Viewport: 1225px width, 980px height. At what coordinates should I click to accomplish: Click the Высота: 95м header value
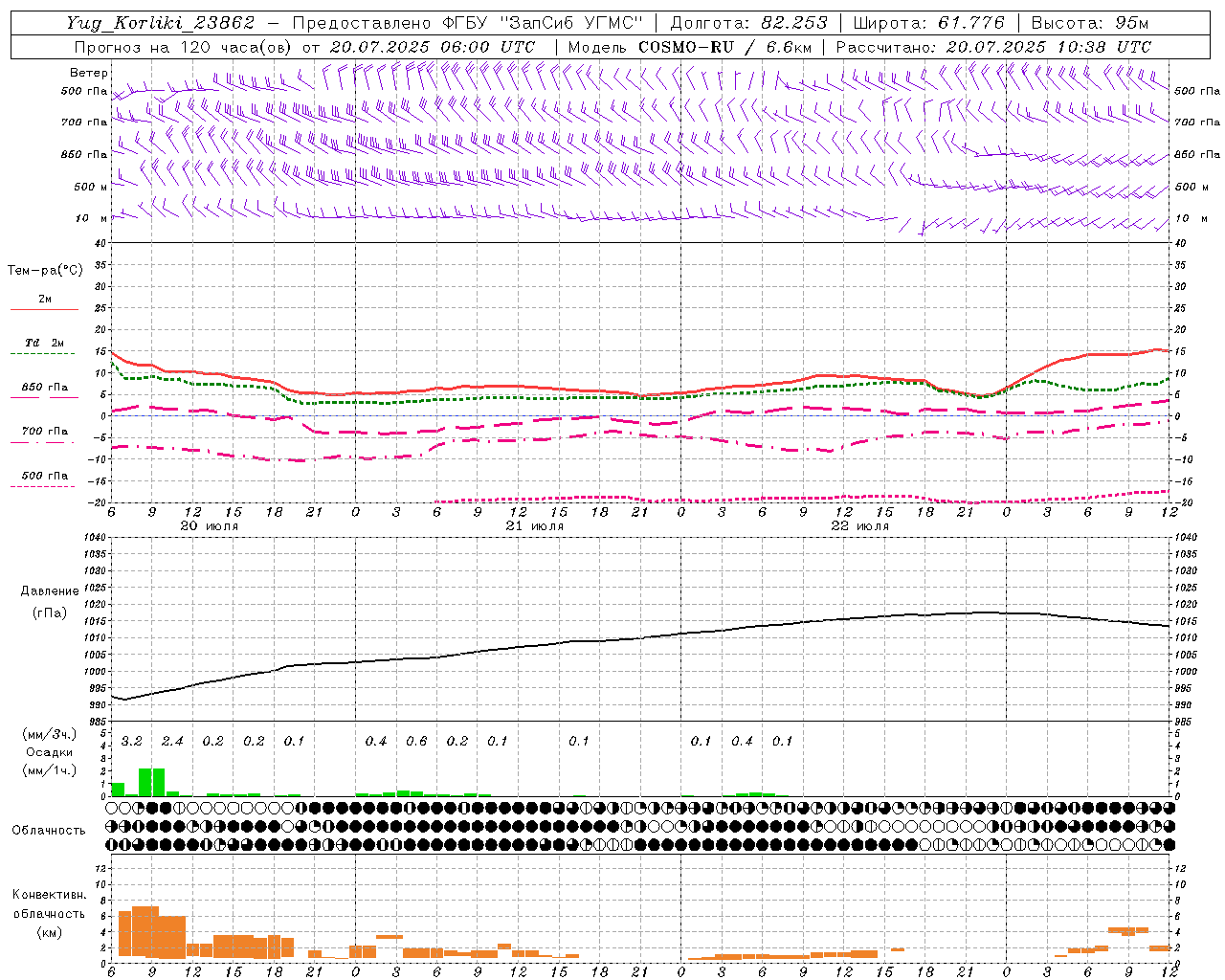(1089, 23)
